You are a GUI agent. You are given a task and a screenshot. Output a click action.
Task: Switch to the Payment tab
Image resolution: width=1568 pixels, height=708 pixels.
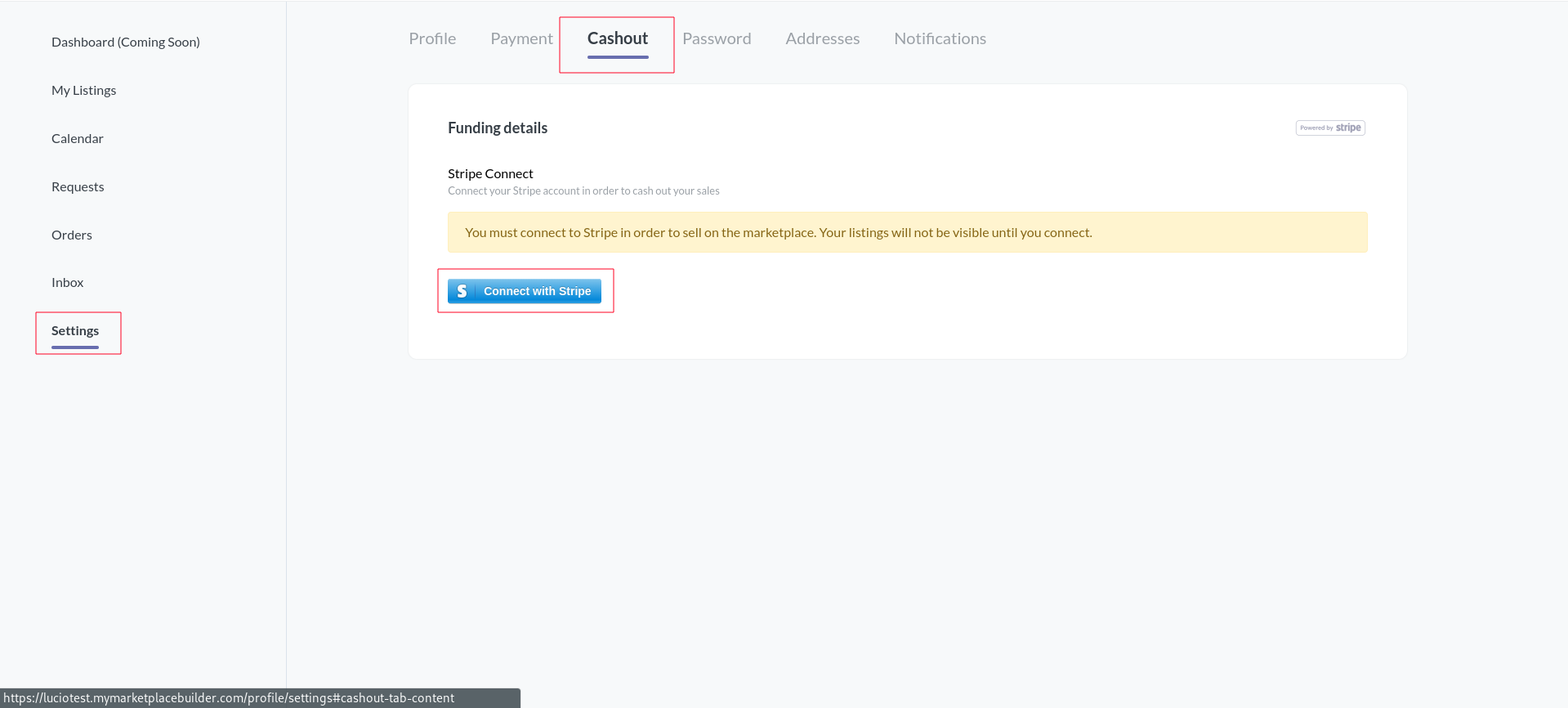point(521,38)
